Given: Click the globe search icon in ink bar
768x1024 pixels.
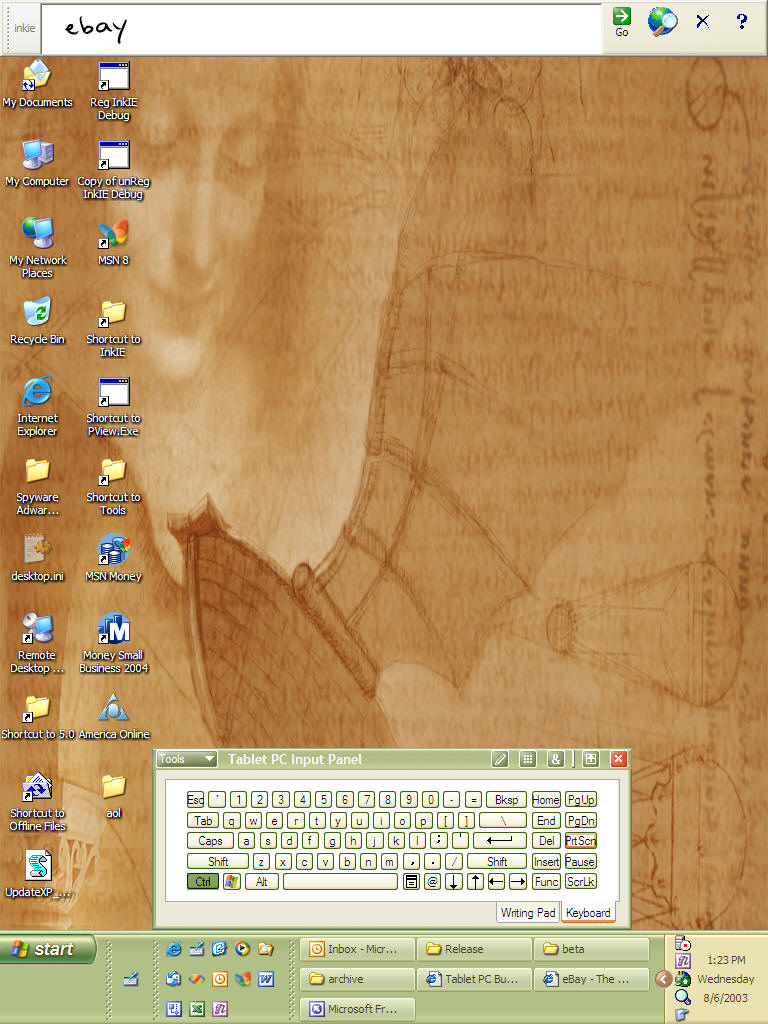Looking at the screenshot, I should click(662, 21).
